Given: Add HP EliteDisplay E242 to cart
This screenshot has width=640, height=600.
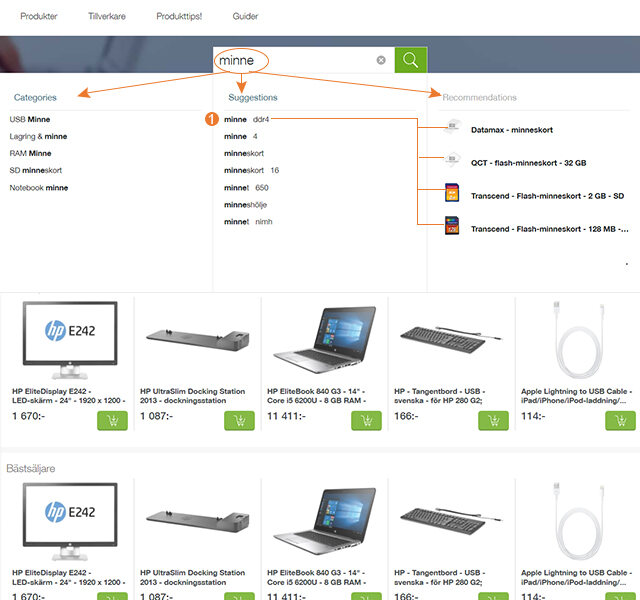Looking at the screenshot, I should (111, 420).
